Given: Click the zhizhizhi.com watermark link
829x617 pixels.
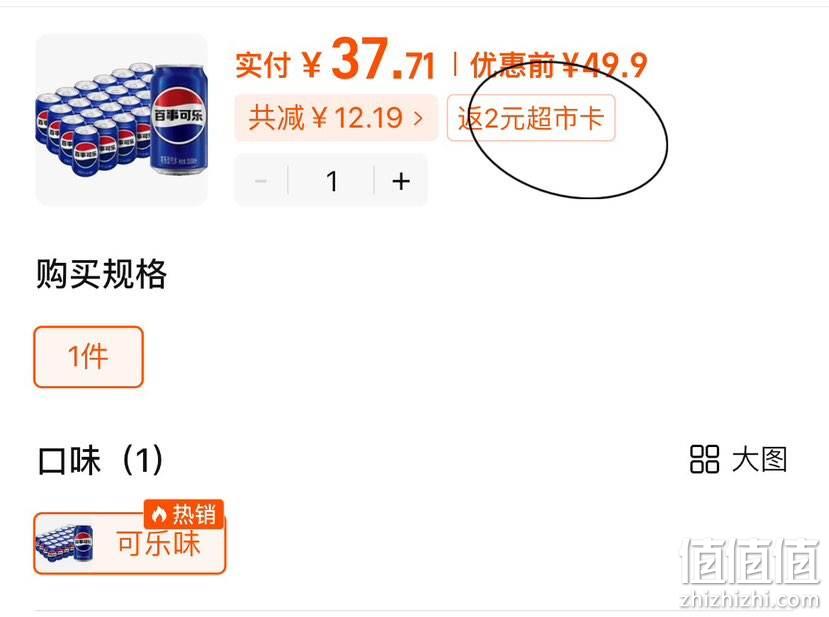Looking at the screenshot, I should click(750, 600).
